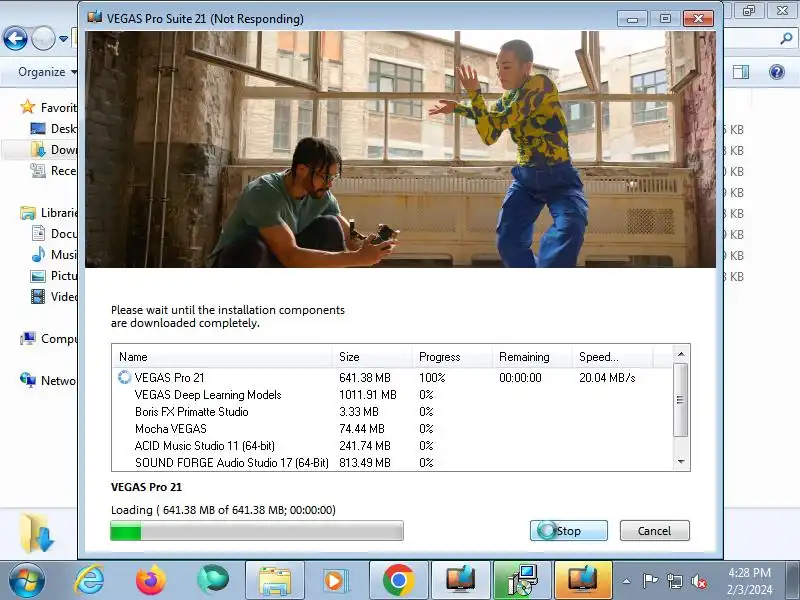This screenshot has height=600, width=800.
Task: Click the VEGAS Pro 21 loading spinner icon
Action: [124, 377]
